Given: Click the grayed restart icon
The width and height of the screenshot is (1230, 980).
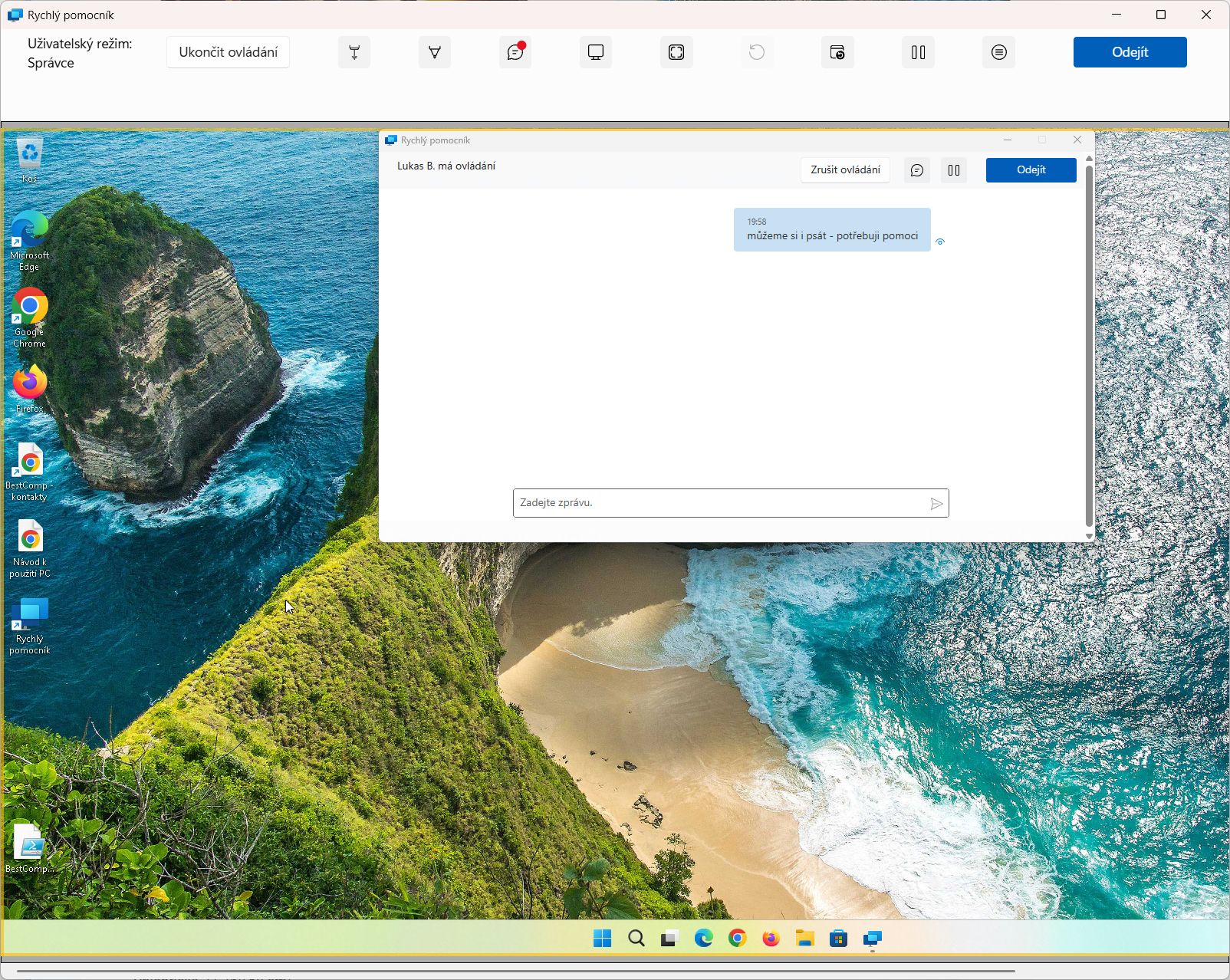Looking at the screenshot, I should point(757,52).
